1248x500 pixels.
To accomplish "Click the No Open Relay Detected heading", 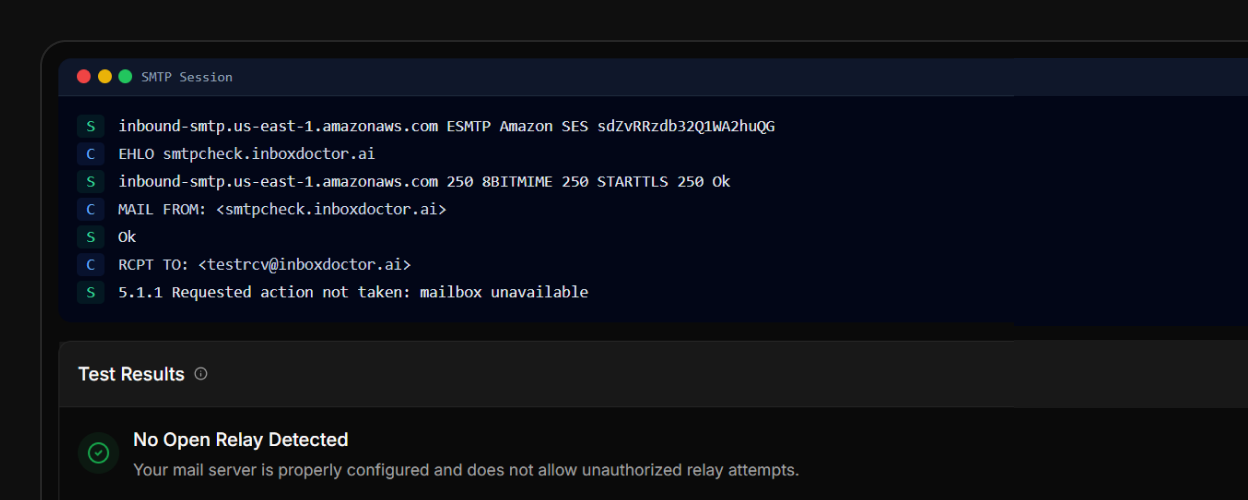I will pos(240,440).
